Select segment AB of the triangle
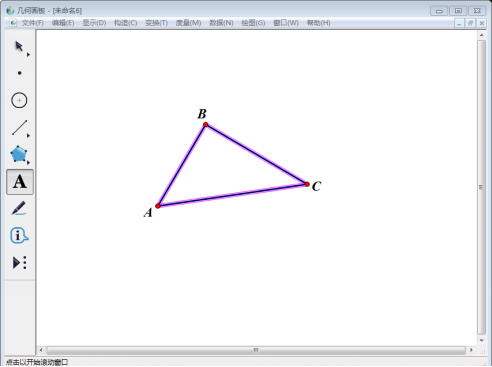Image resolution: width=492 pixels, height=367 pixels. pos(182,165)
